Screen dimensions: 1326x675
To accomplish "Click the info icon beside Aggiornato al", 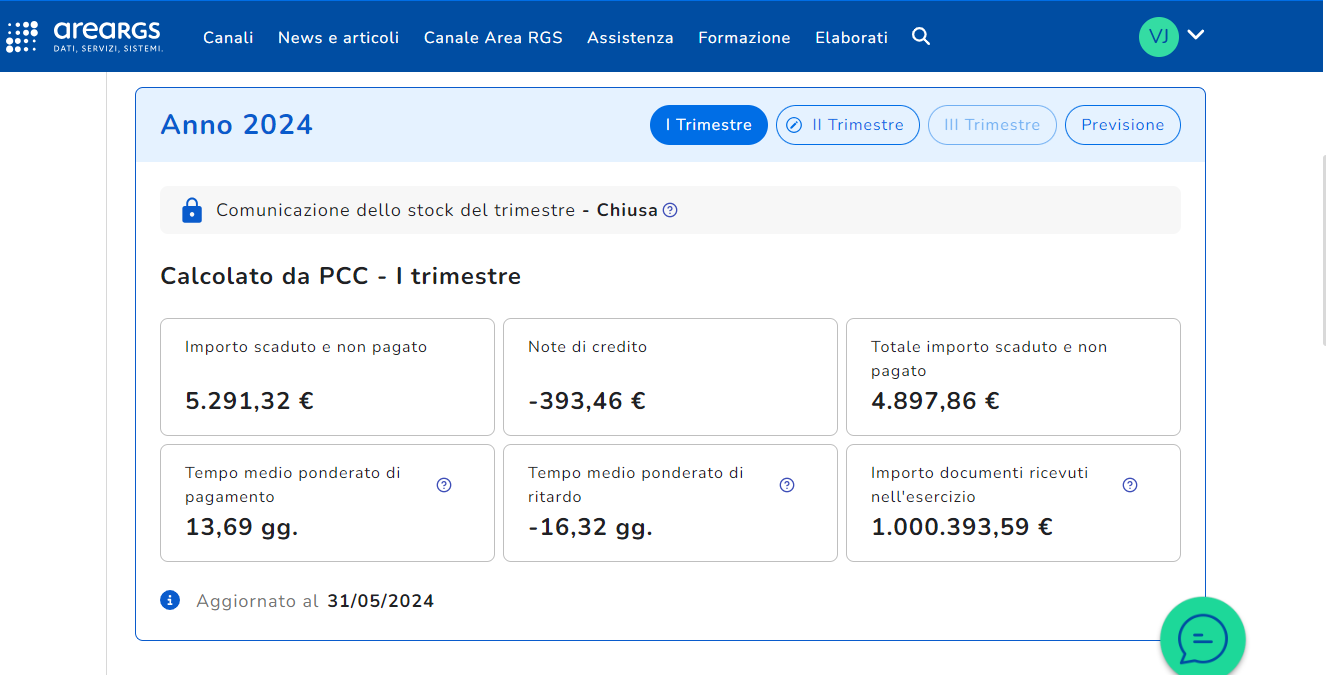I will (170, 600).
